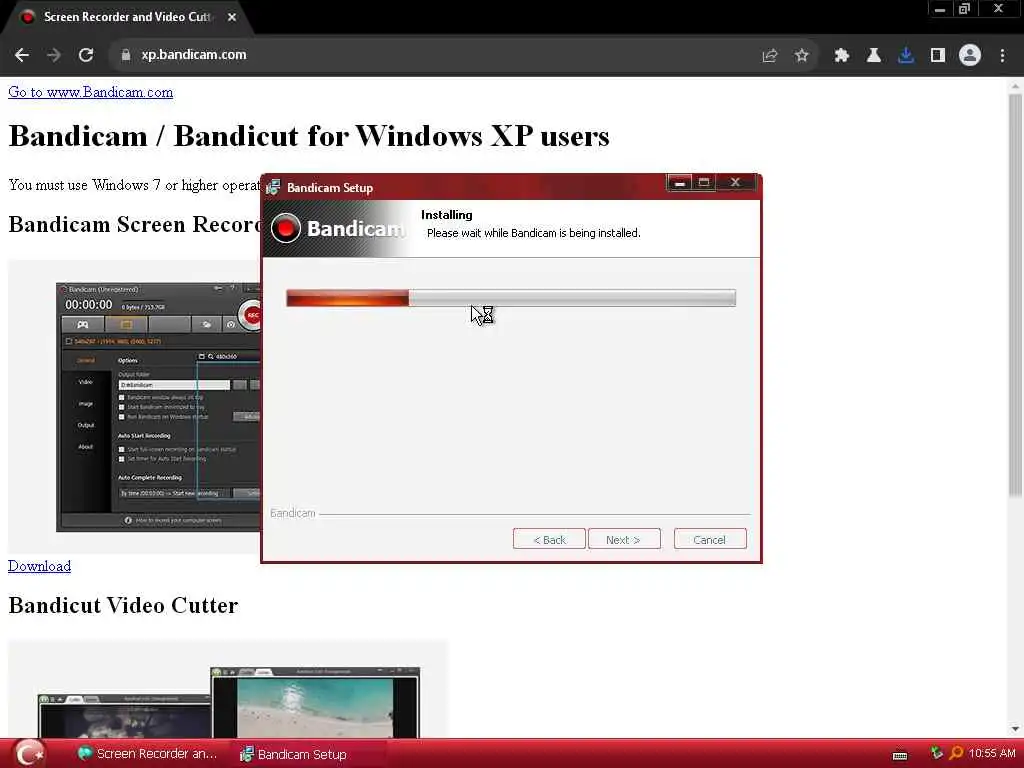Click the red Bandicam logo in installer
Viewport: 1024px width, 768px height.
(285, 228)
